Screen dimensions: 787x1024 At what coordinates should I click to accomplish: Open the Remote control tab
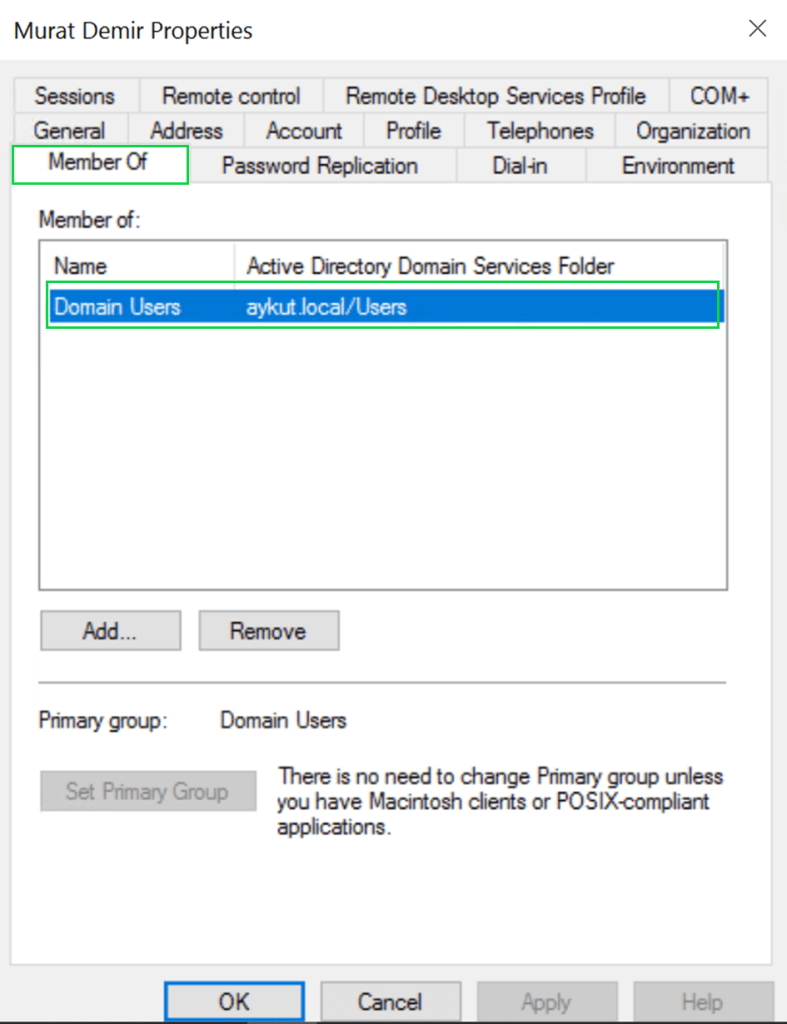pos(231,97)
